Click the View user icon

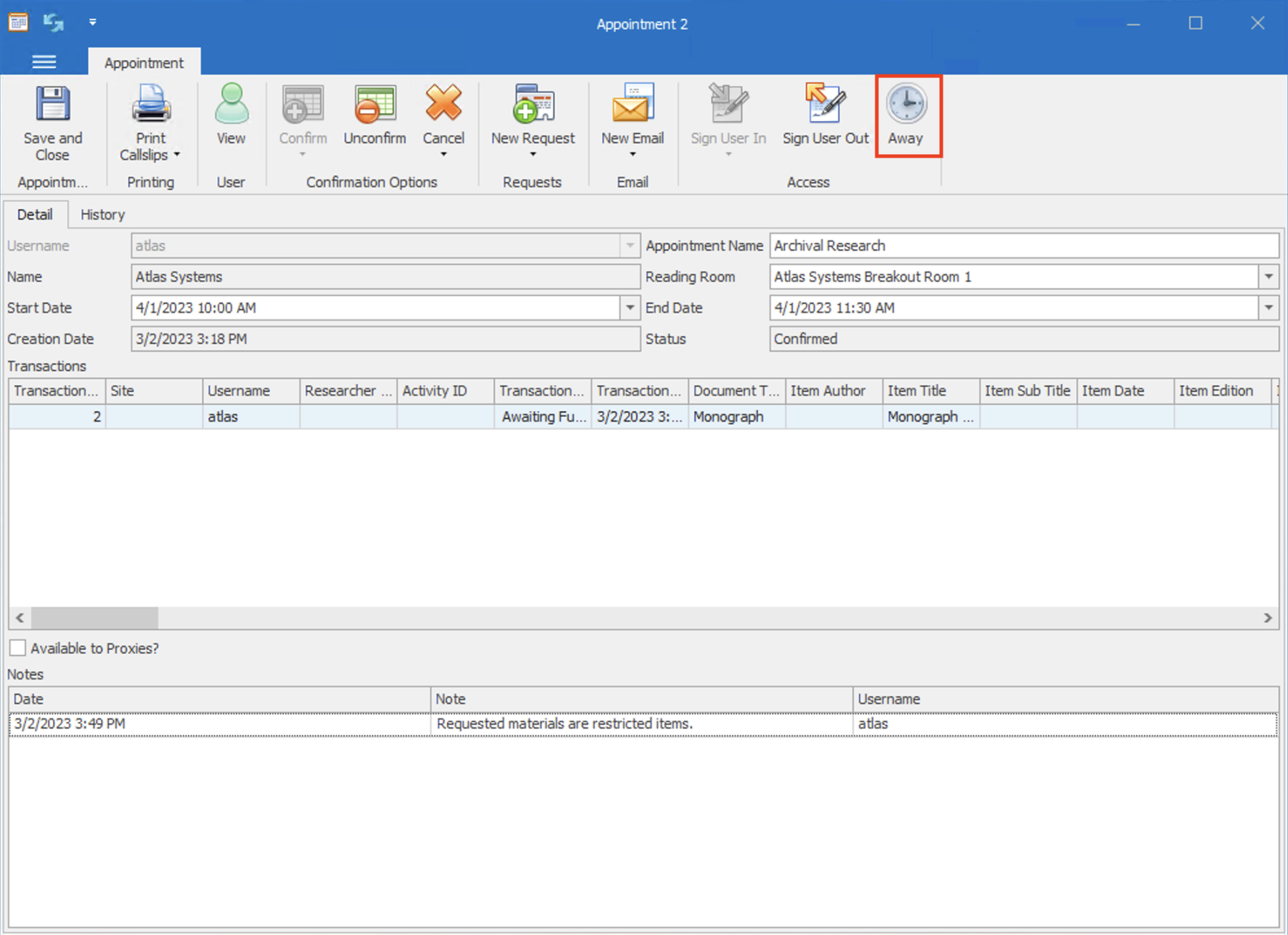click(231, 104)
